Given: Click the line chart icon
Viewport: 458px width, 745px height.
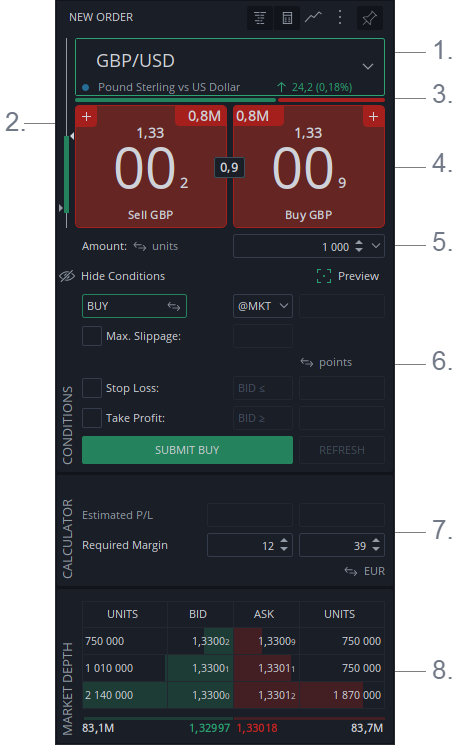Looking at the screenshot, I should coord(313,18).
